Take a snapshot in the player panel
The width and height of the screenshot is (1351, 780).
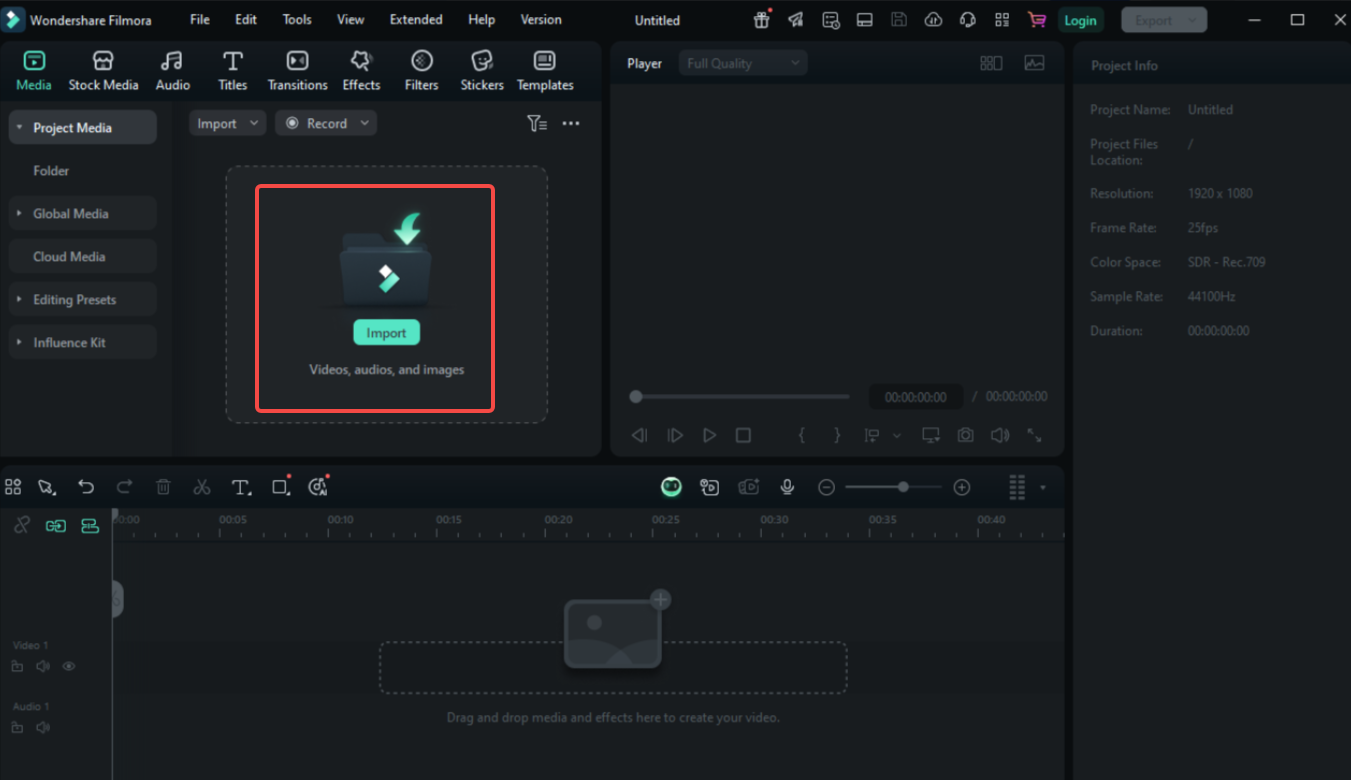point(964,435)
